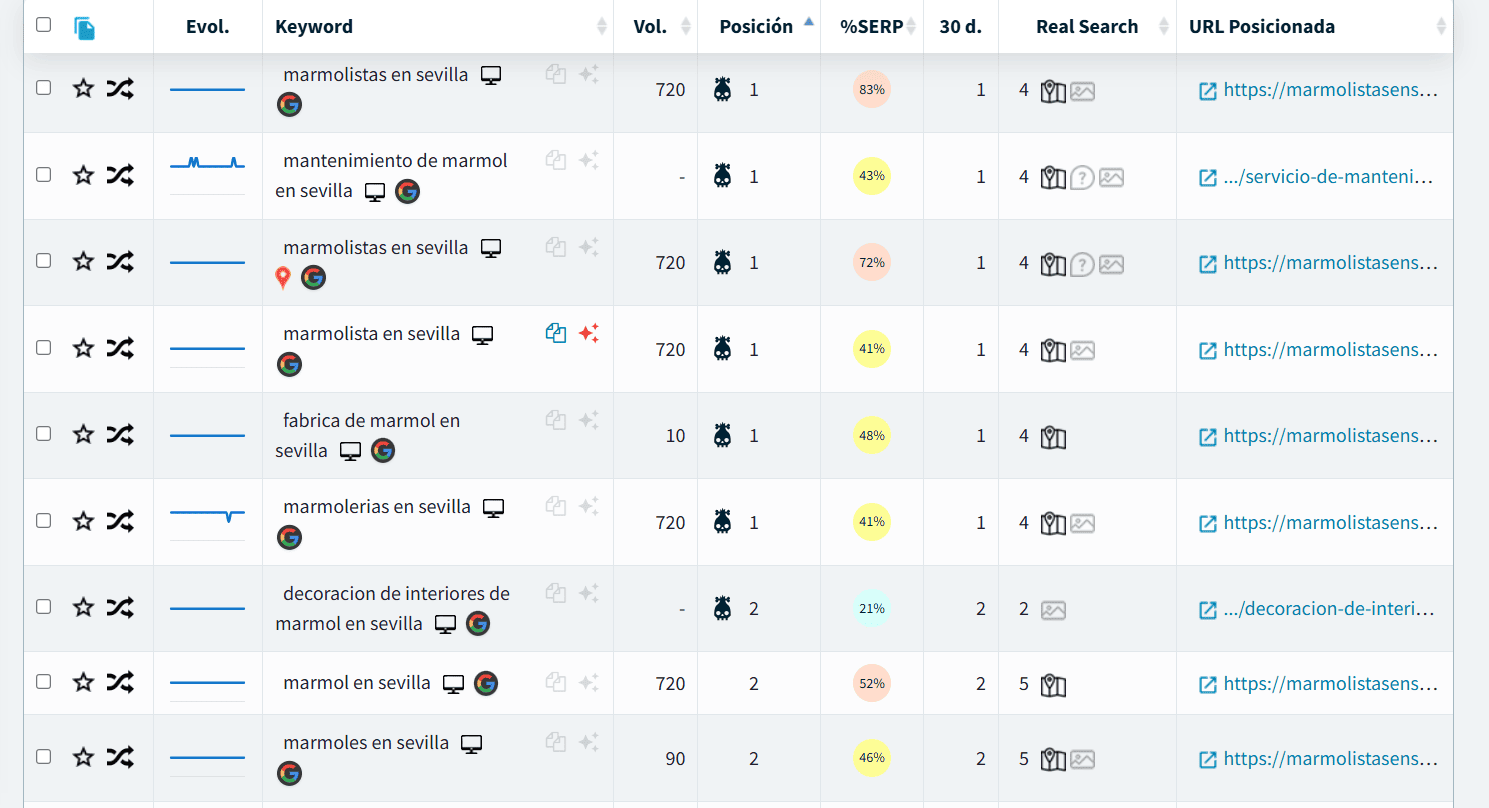Viewport: 1489px width, 808px height.
Task: Open the decoracion-de-interi... URL link
Action: 1329,609
